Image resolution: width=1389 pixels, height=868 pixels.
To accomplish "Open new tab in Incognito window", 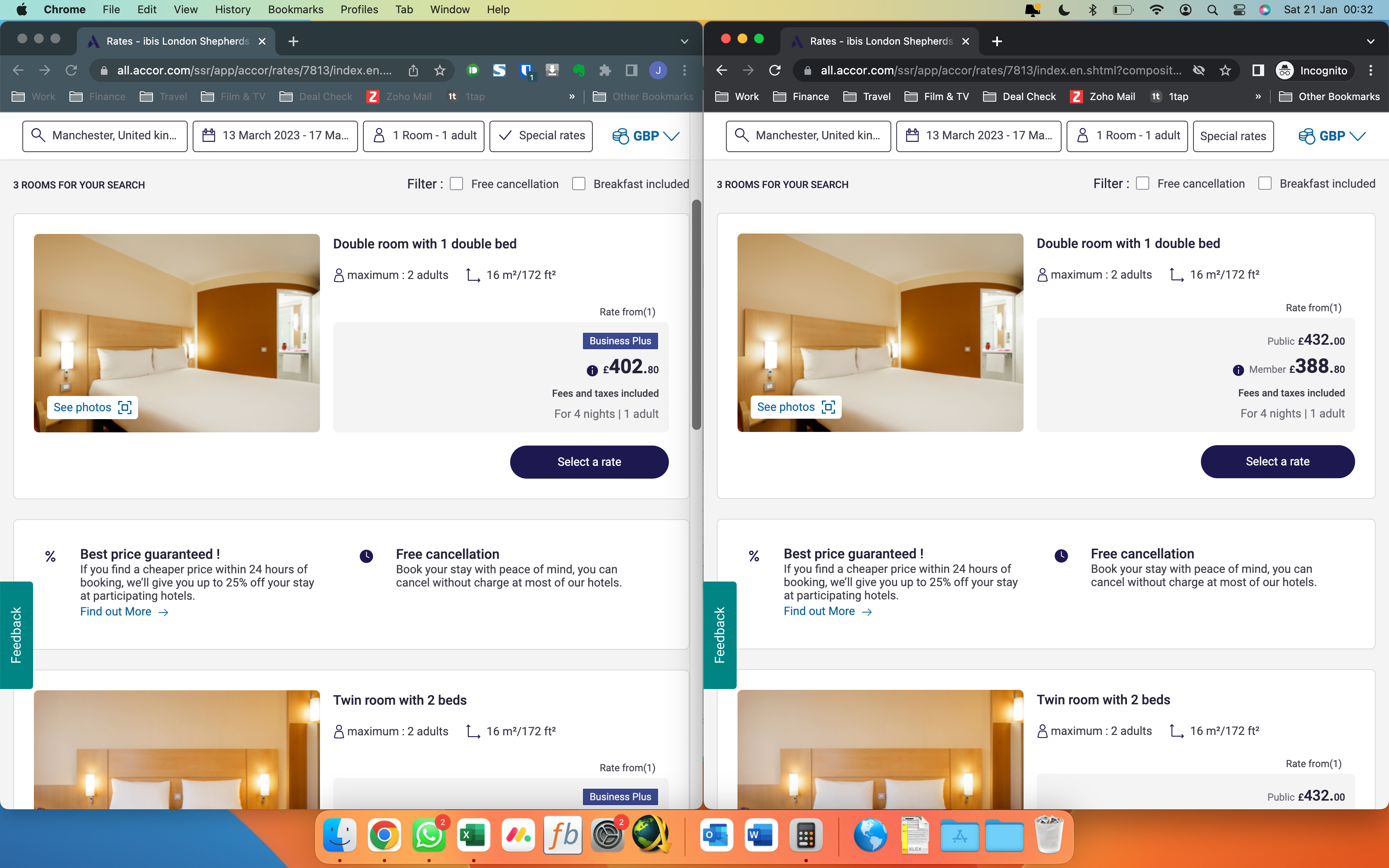I will pos(997,41).
